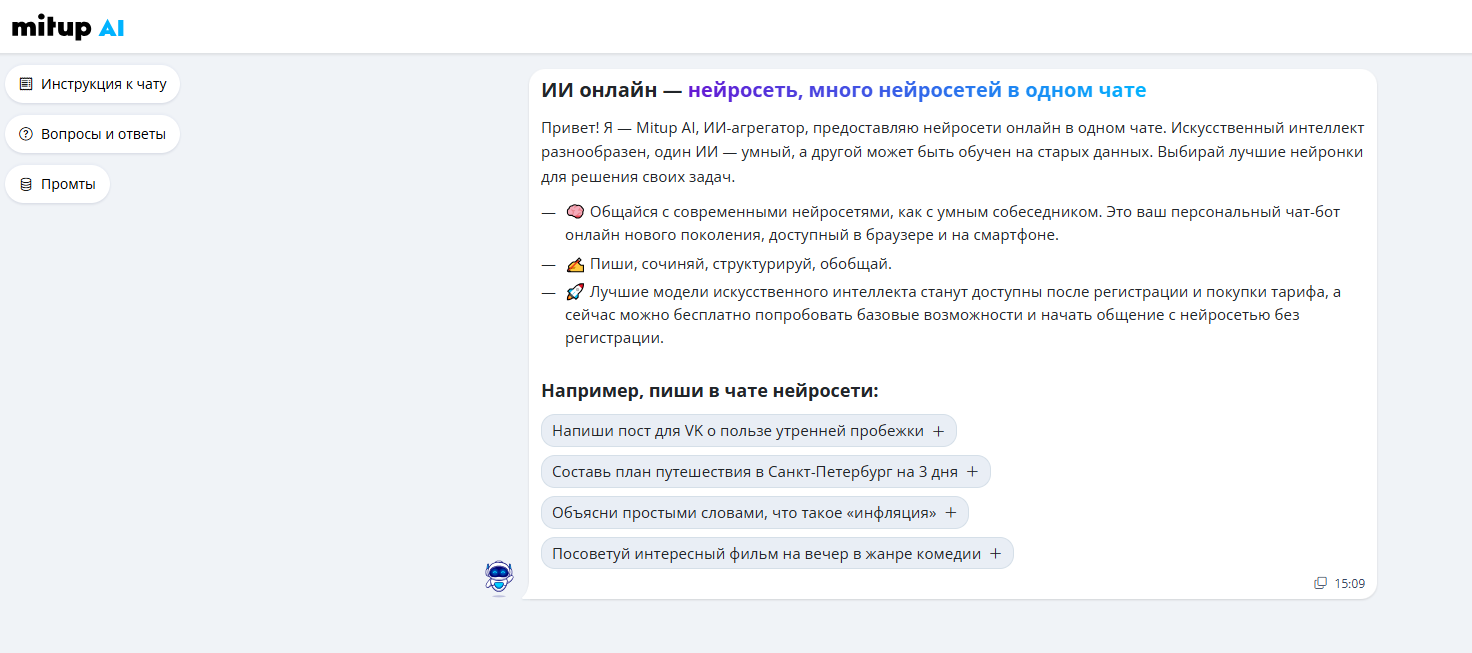Viewport: 1472px width, 653px height.
Task: Click the rocket emoji in the list
Action: tap(574, 292)
